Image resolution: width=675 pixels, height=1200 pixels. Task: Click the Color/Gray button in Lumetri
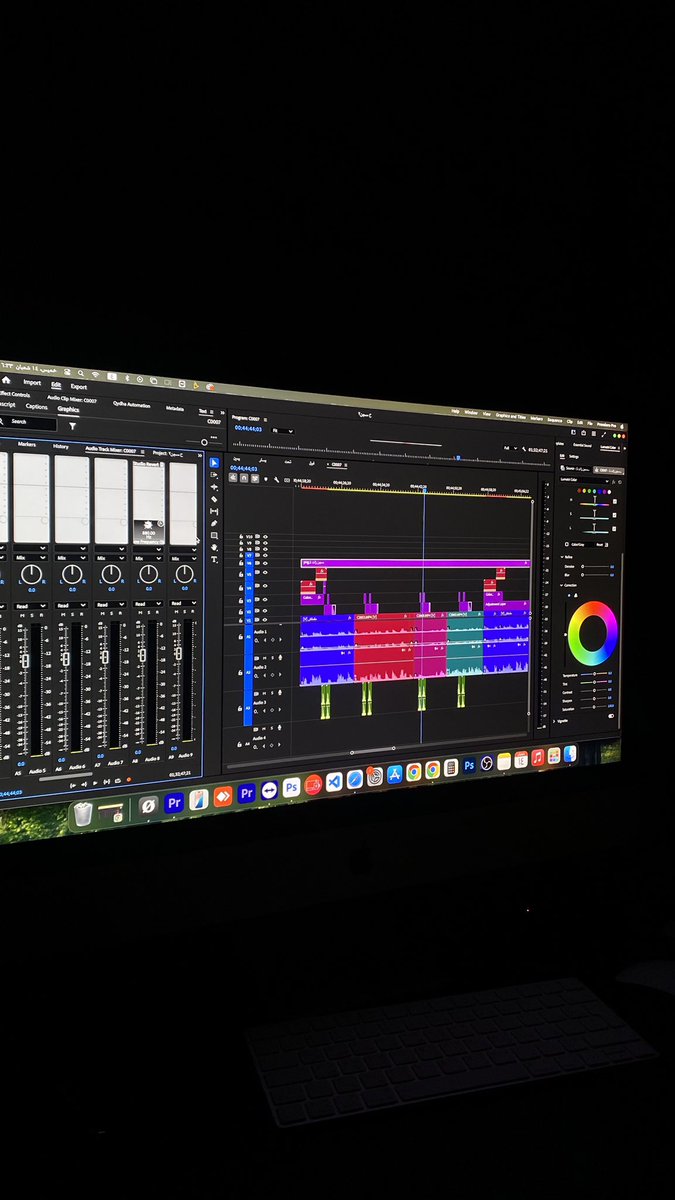(x=577, y=544)
